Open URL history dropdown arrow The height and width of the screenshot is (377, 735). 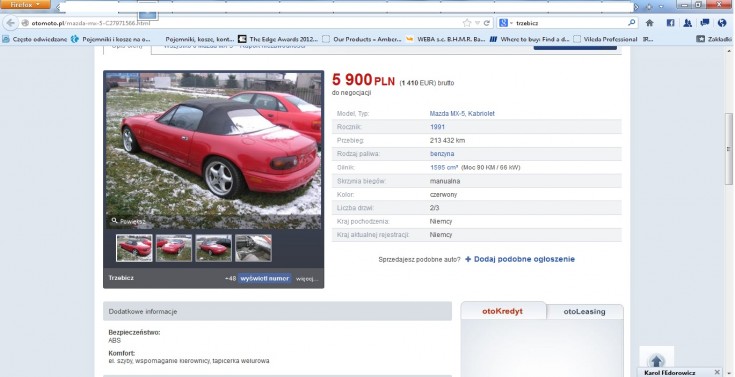point(477,23)
